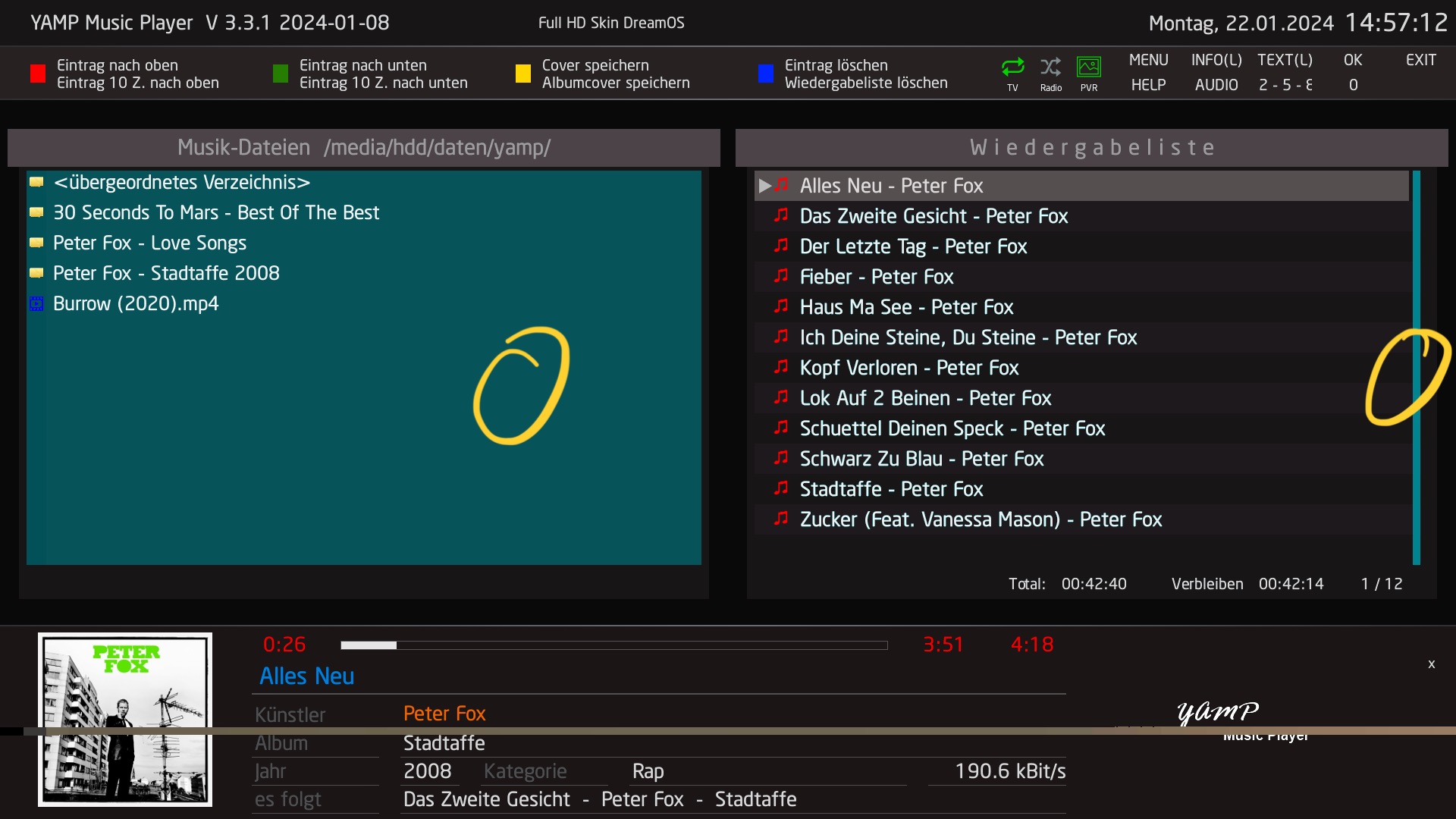Click the playback progress bar

pyautogui.click(x=613, y=645)
